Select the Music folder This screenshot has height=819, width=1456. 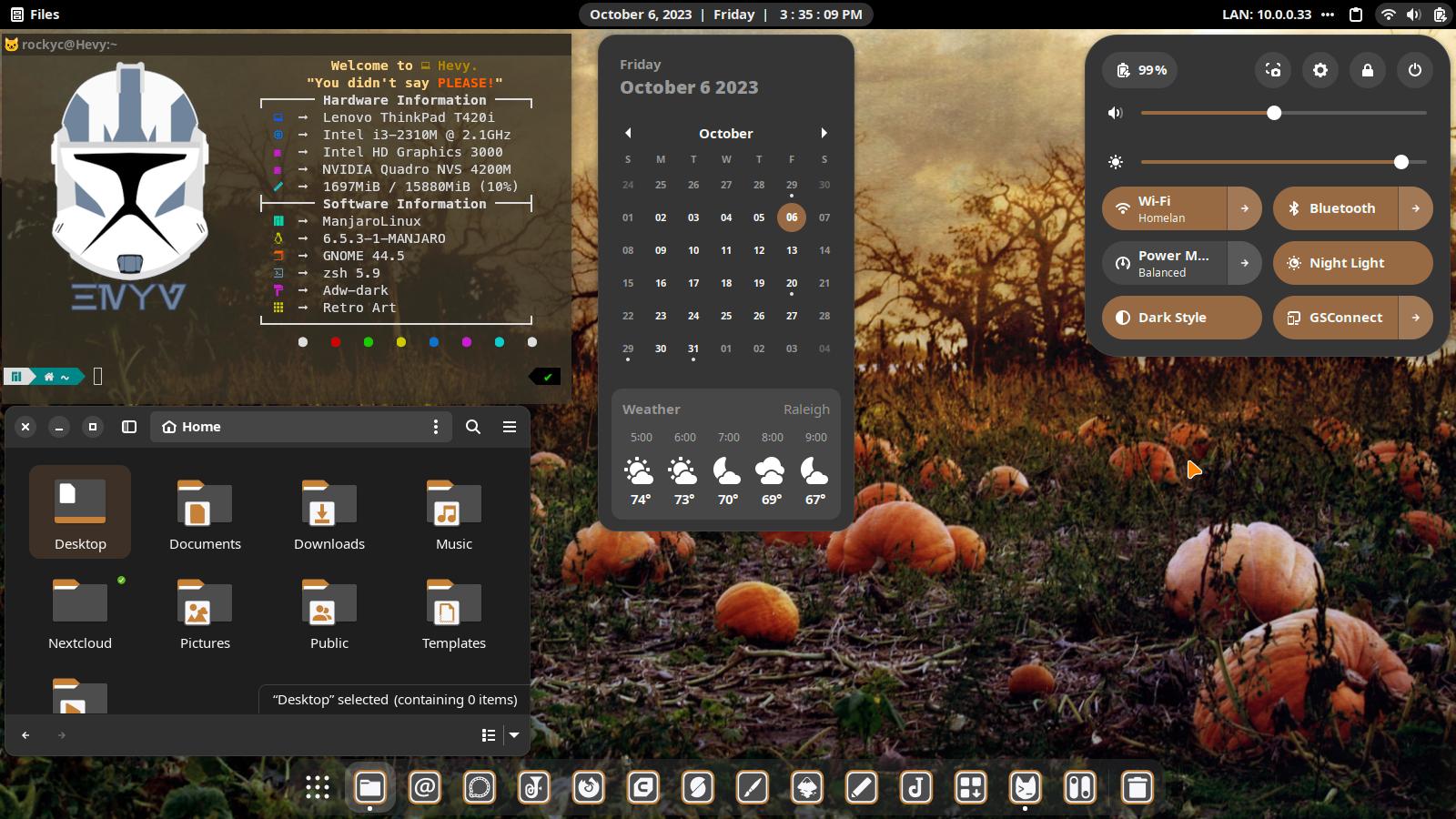point(454,513)
